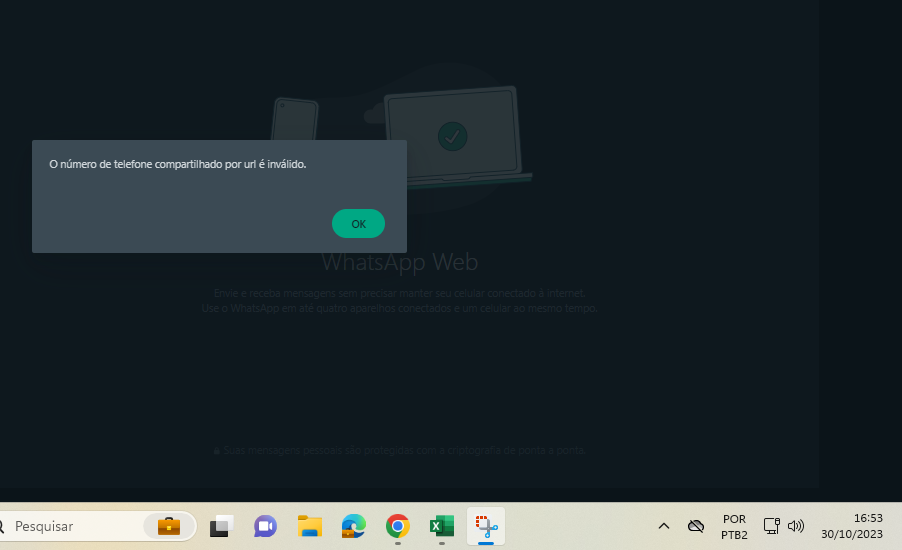This screenshot has width=902, height=550.
Task: Open the network status tray icon
Action: tap(771, 526)
